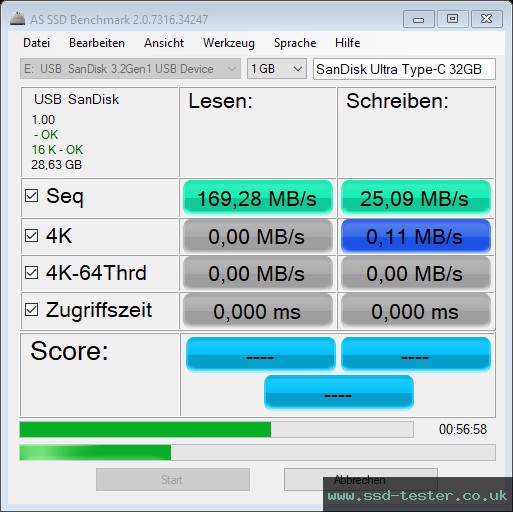Click the Start button
This screenshot has height=512, width=513.
[x=173, y=479]
